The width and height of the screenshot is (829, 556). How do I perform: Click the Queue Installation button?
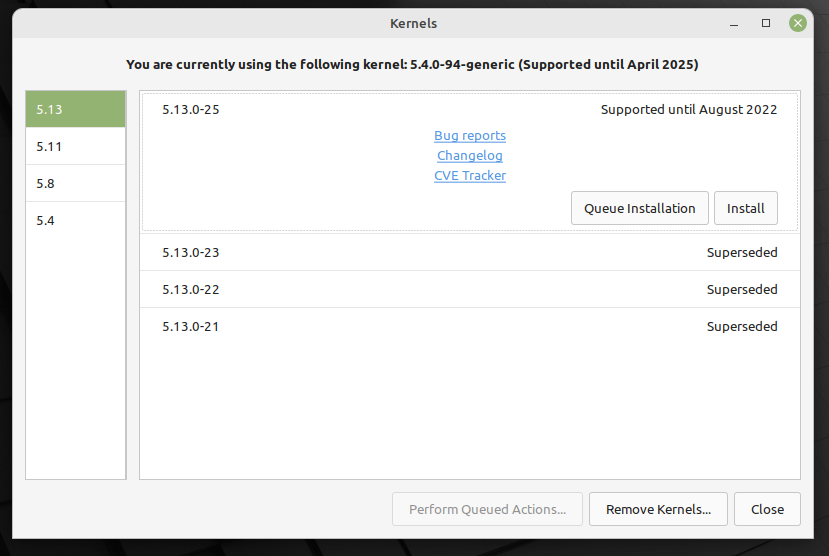click(x=640, y=208)
